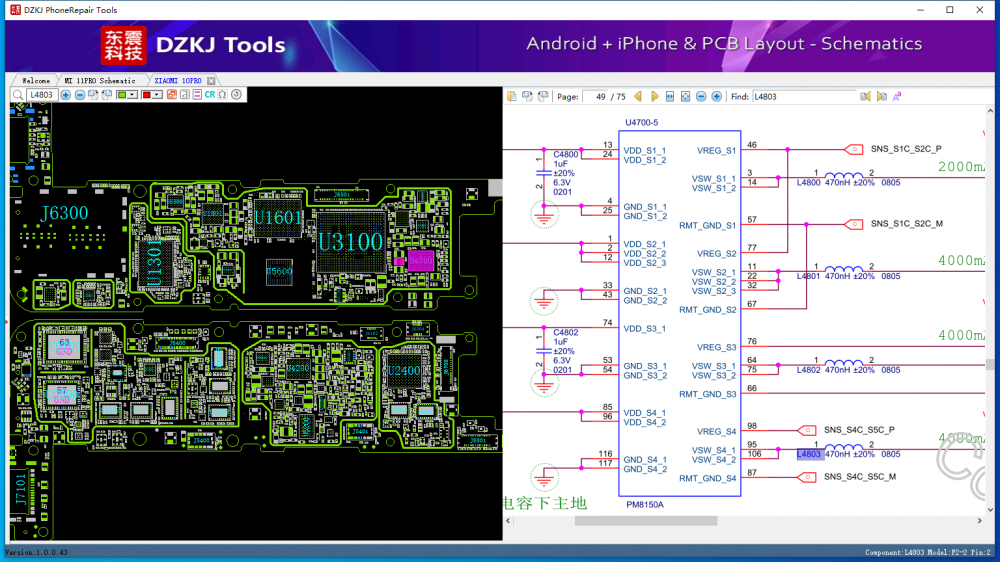This screenshot has height=562, width=1000.
Task: Click the C4802 capacitor label
Action: [566, 332]
